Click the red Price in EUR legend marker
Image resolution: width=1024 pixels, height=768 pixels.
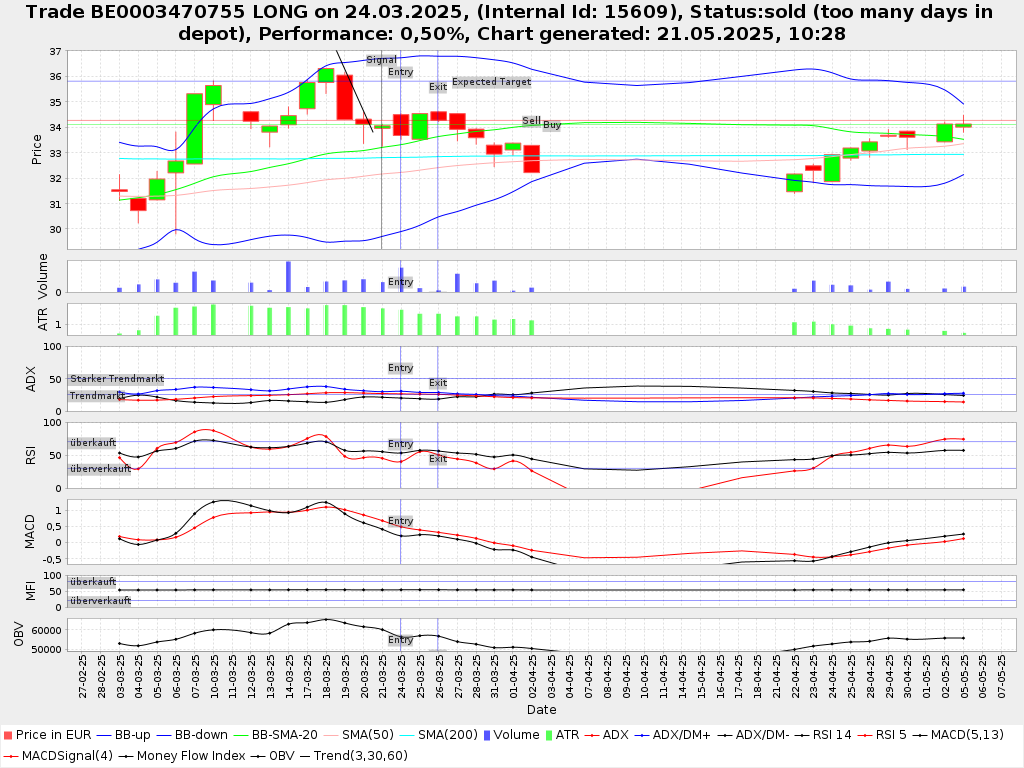point(7,735)
